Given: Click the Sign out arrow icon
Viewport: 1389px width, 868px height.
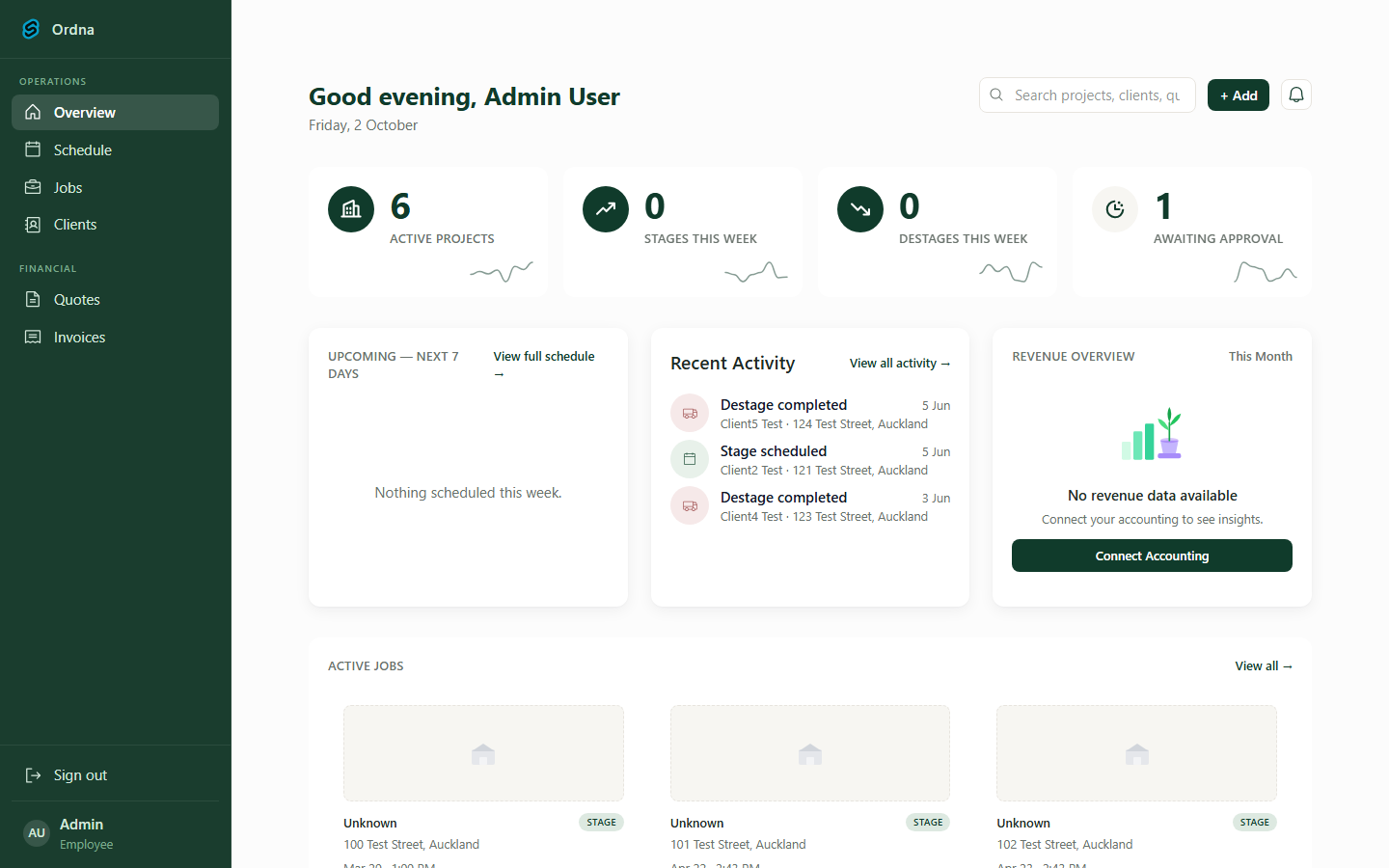Looking at the screenshot, I should coord(33,775).
